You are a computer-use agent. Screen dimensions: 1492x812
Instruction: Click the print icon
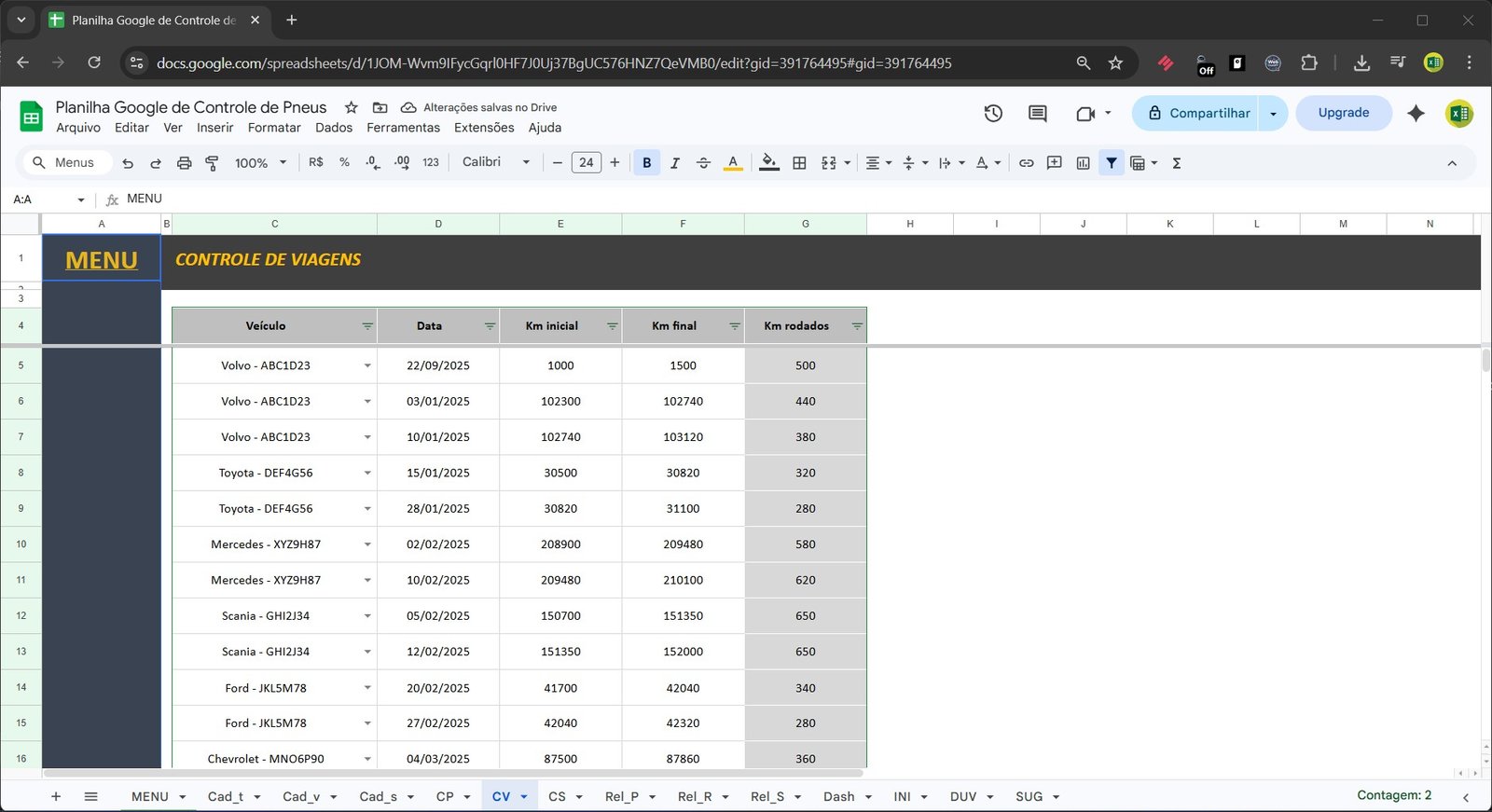[184, 163]
